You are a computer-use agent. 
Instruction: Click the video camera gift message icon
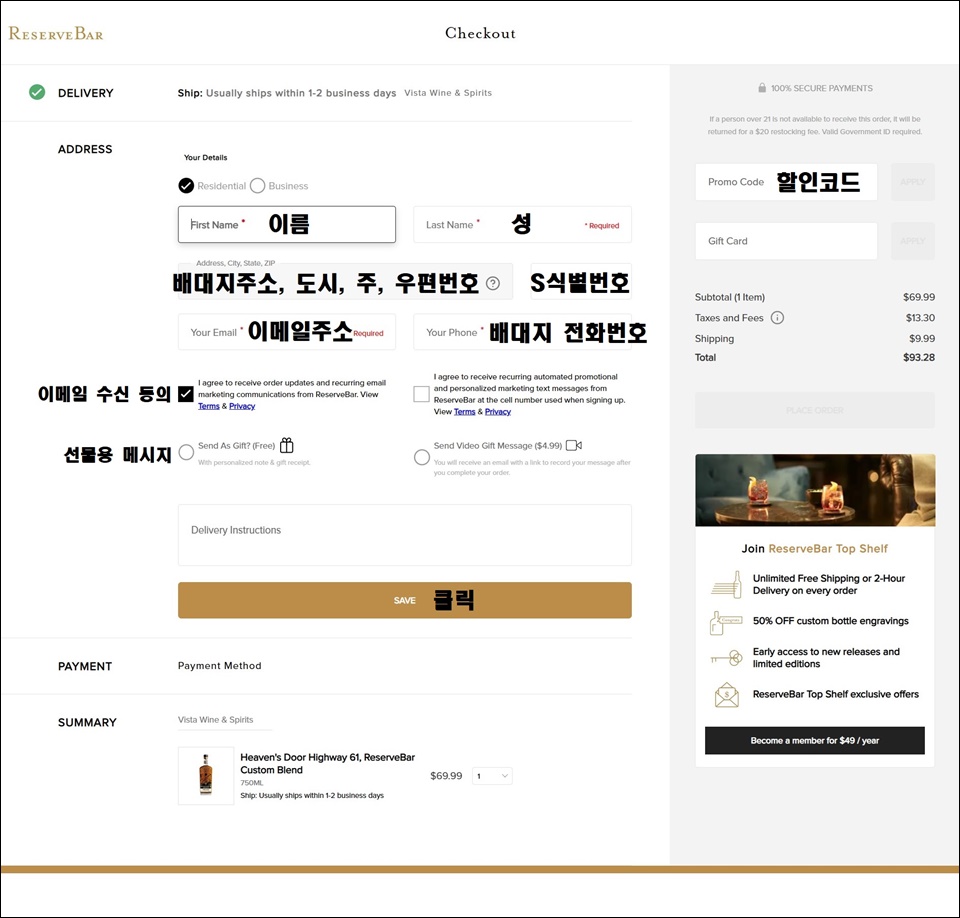[x=574, y=445]
